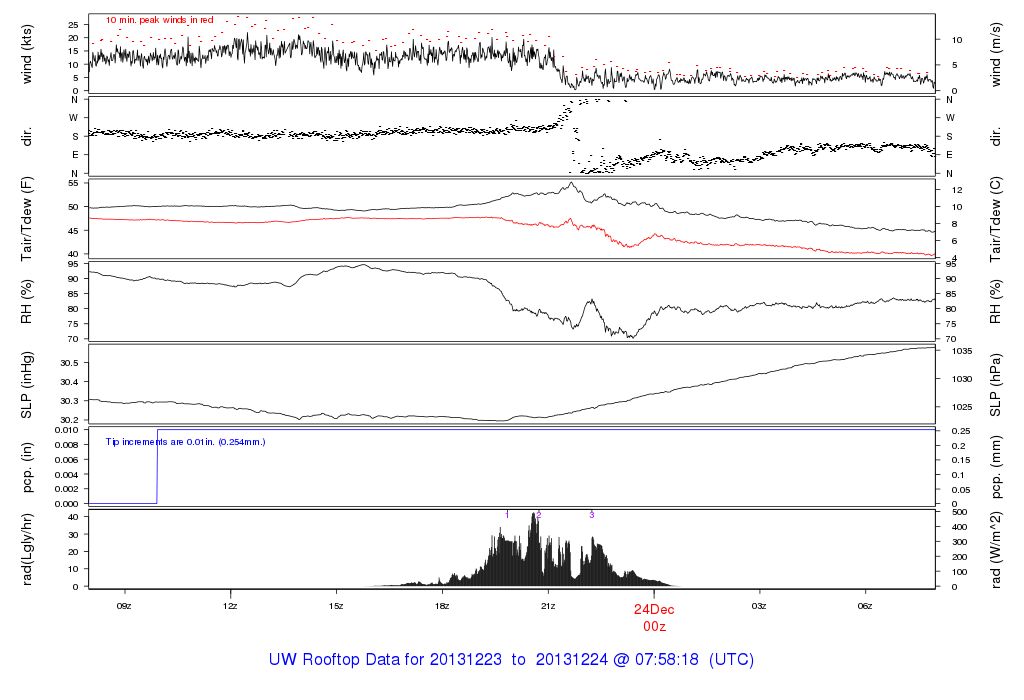This screenshot has height=700, width=1024.
Task: Click the 'wind (kts)' axis label
Action: pyautogui.click(x=27, y=52)
